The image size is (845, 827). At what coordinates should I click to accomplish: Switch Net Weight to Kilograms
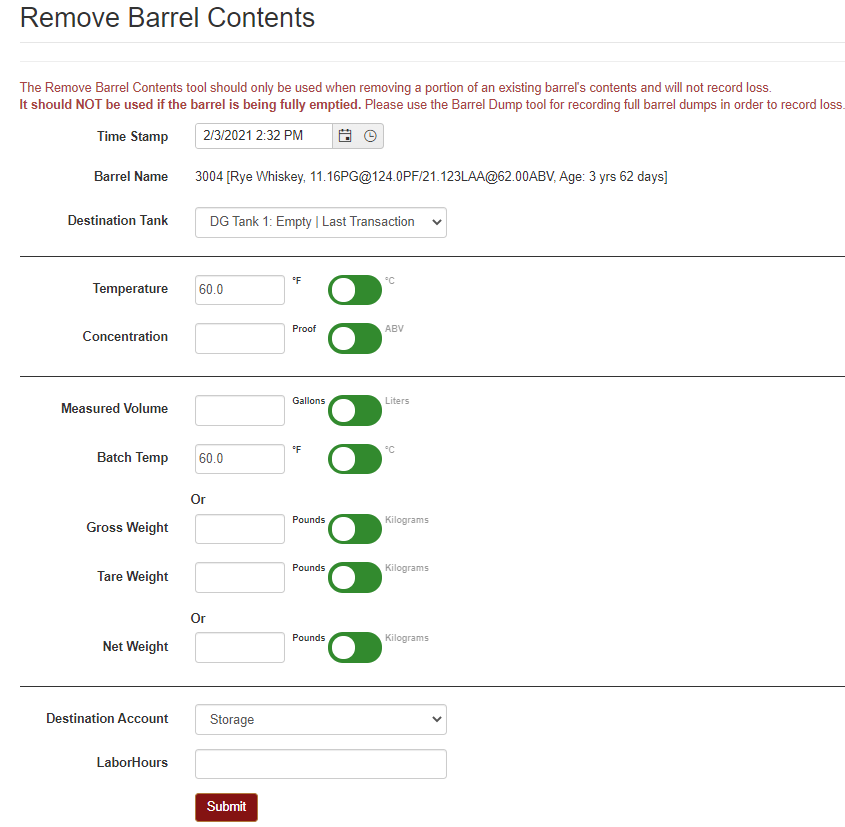click(x=355, y=647)
